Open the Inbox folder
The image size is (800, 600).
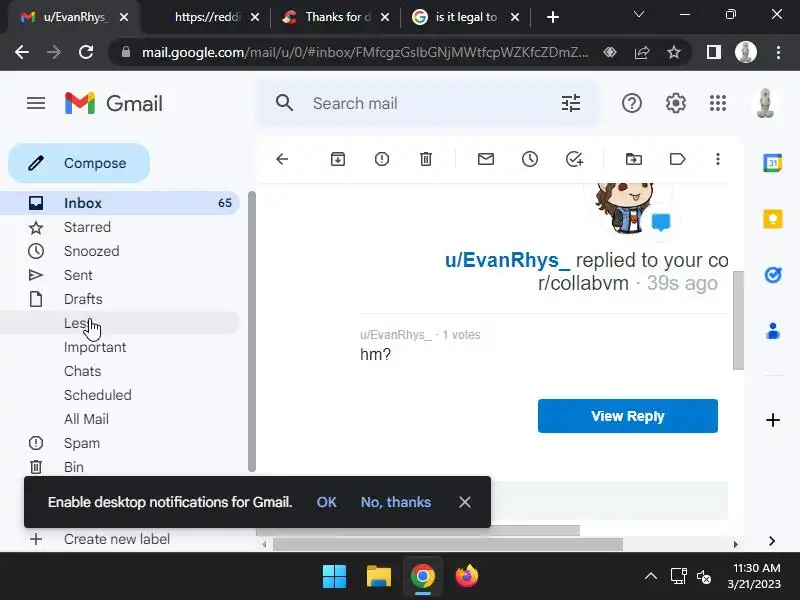(x=119, y=203)
